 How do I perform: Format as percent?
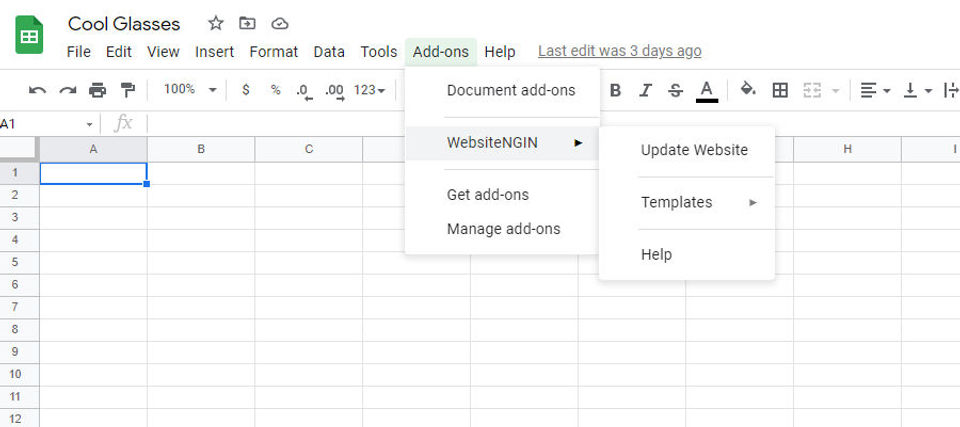point(276,90)
